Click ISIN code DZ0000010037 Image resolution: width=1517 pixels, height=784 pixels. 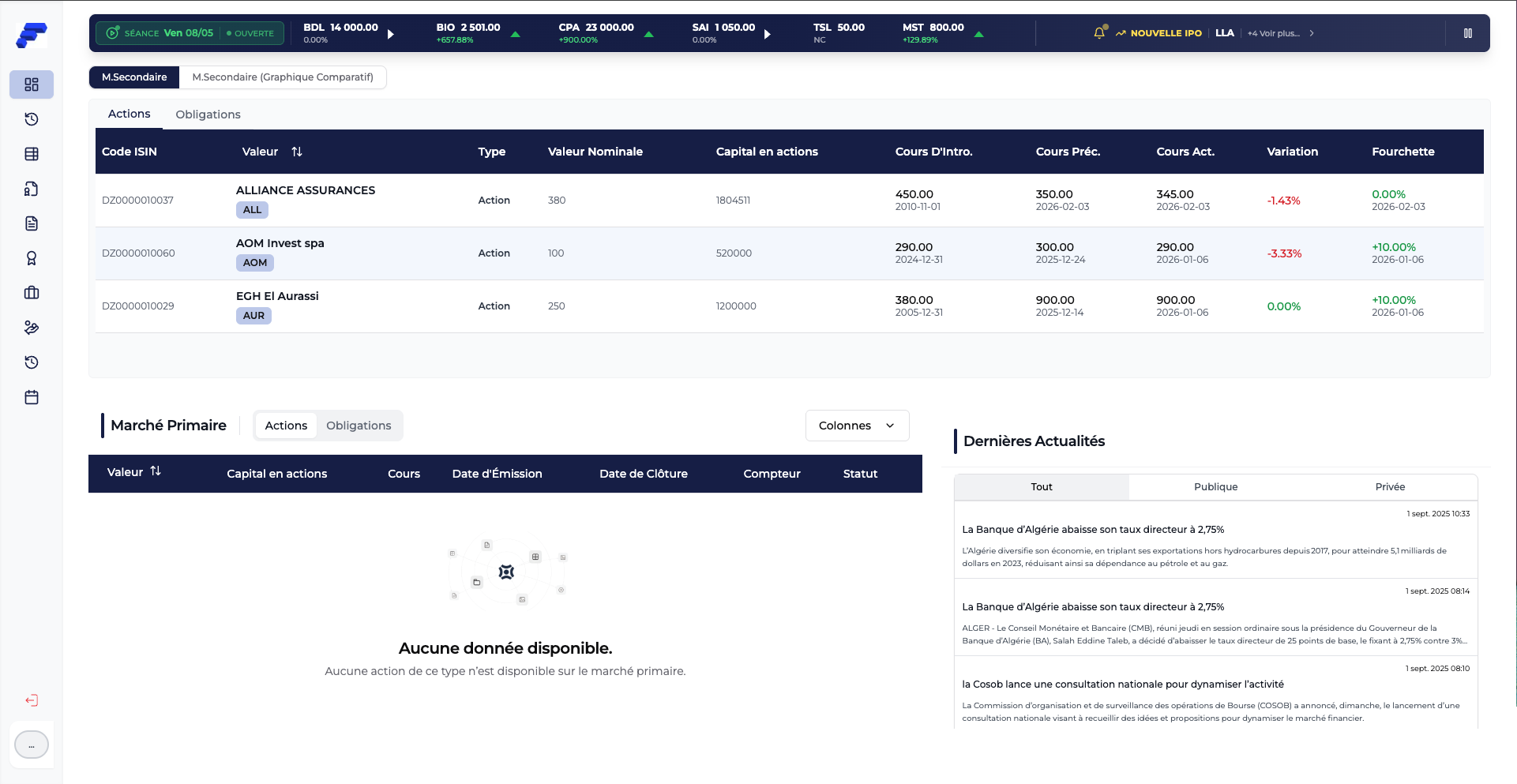137,201
